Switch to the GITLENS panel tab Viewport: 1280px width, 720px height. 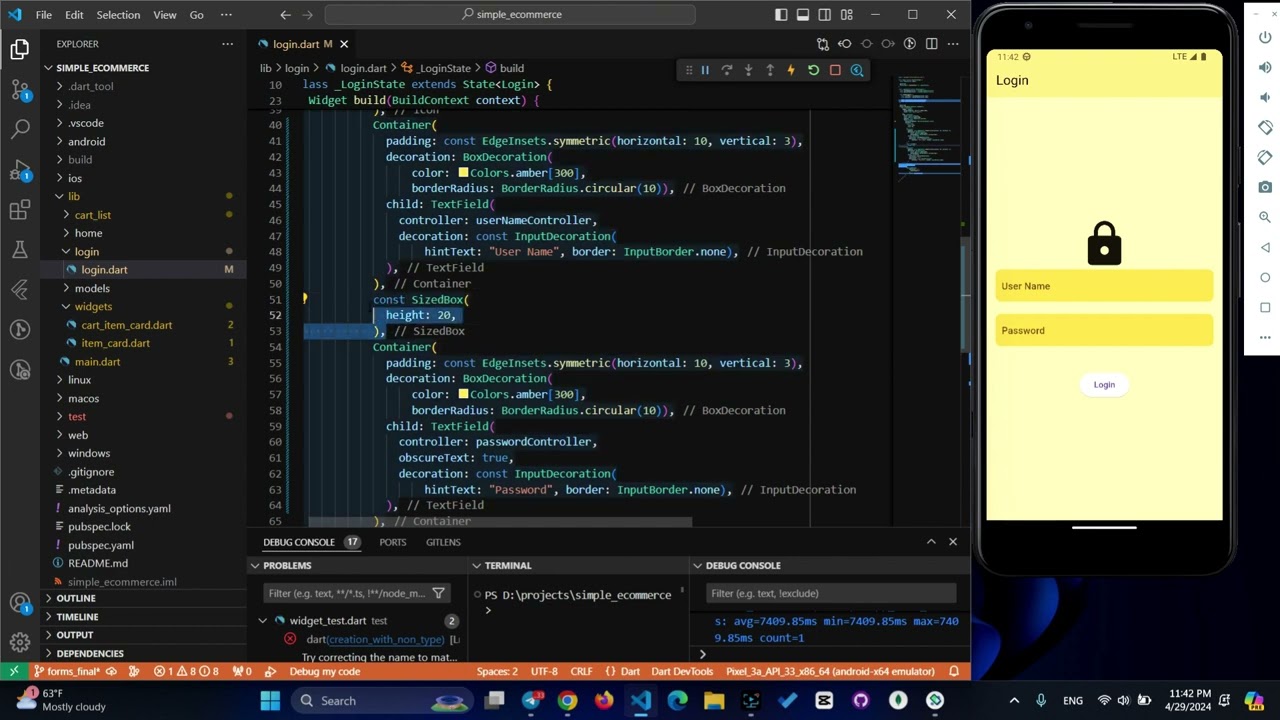(x=443, y=542)
